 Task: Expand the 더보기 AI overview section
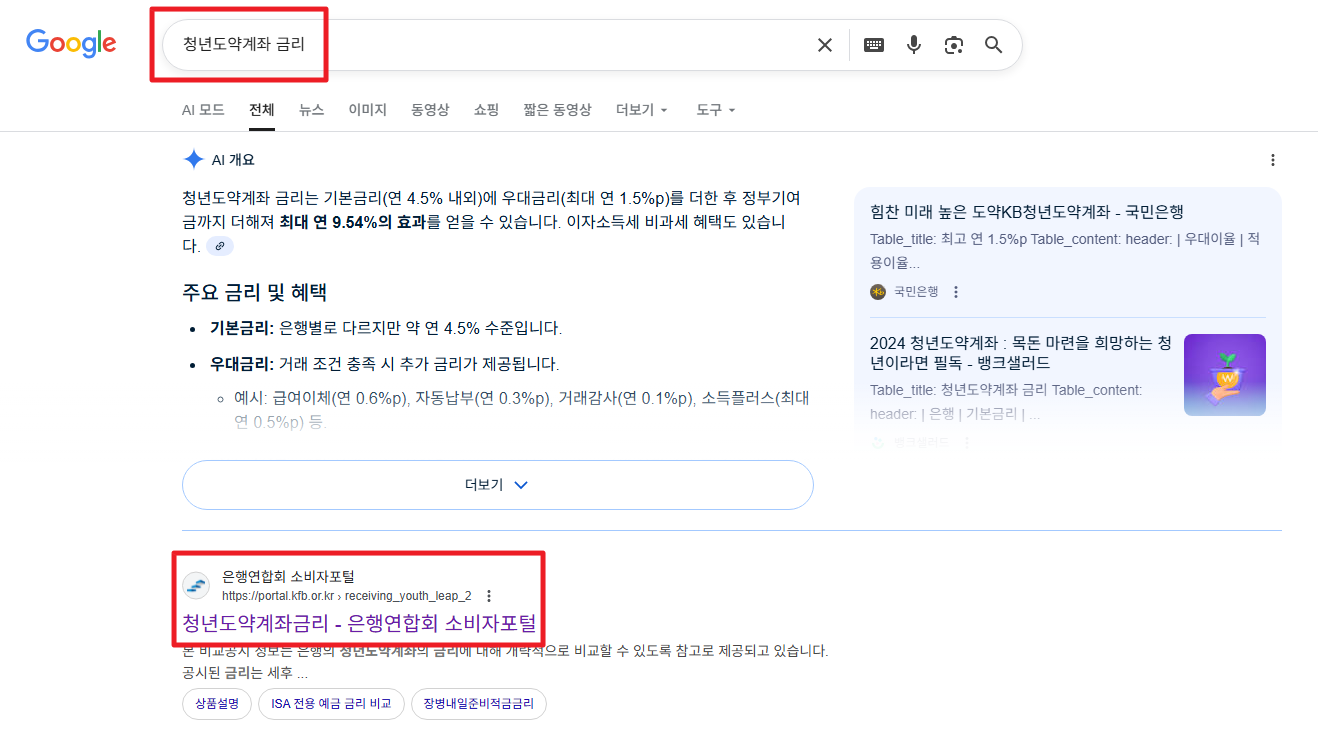point(497,484)
